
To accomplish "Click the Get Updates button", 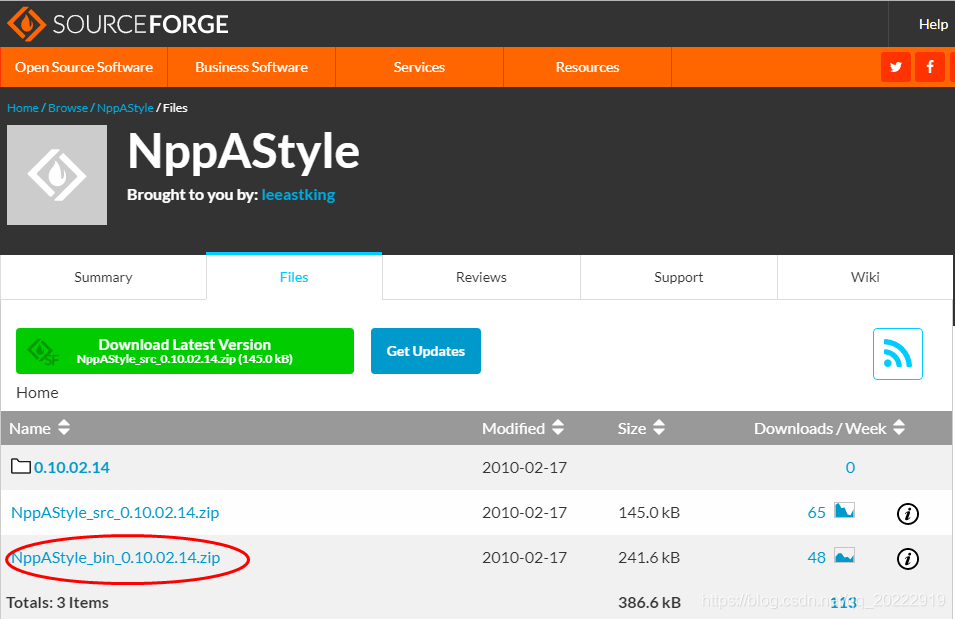I will pos(426,351).
